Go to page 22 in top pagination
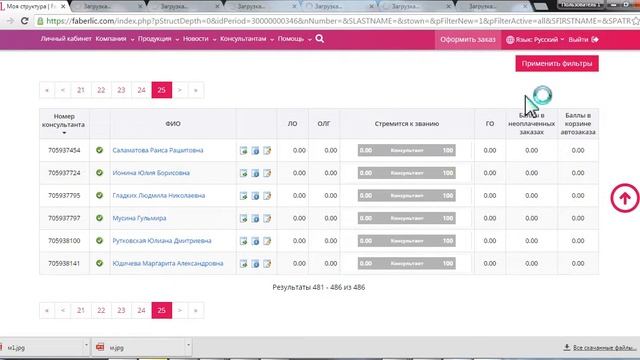640x360 pixels. tap(101, 90)
